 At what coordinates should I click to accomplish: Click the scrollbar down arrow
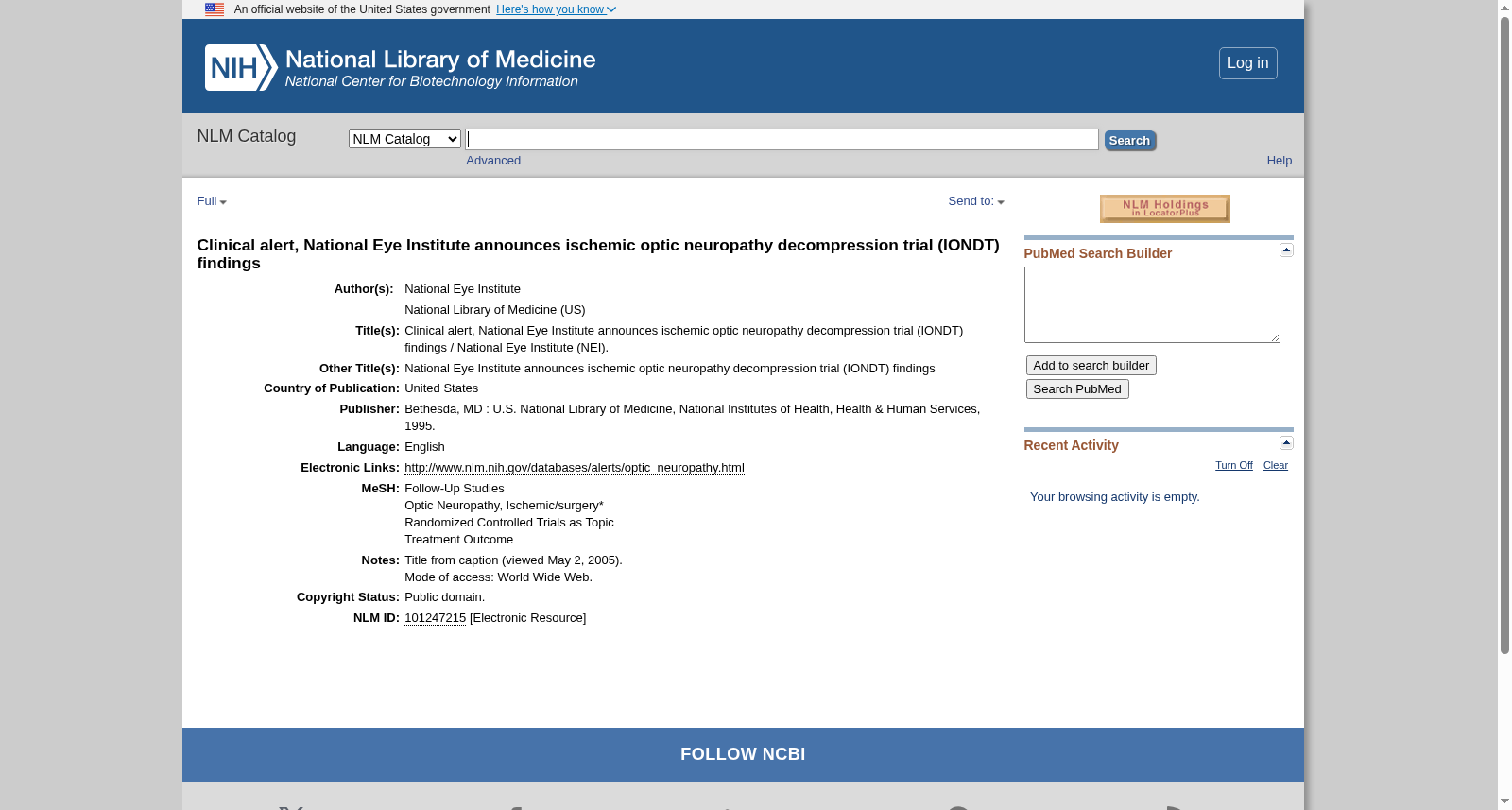pyautogui.click(x=1504, y=801)
